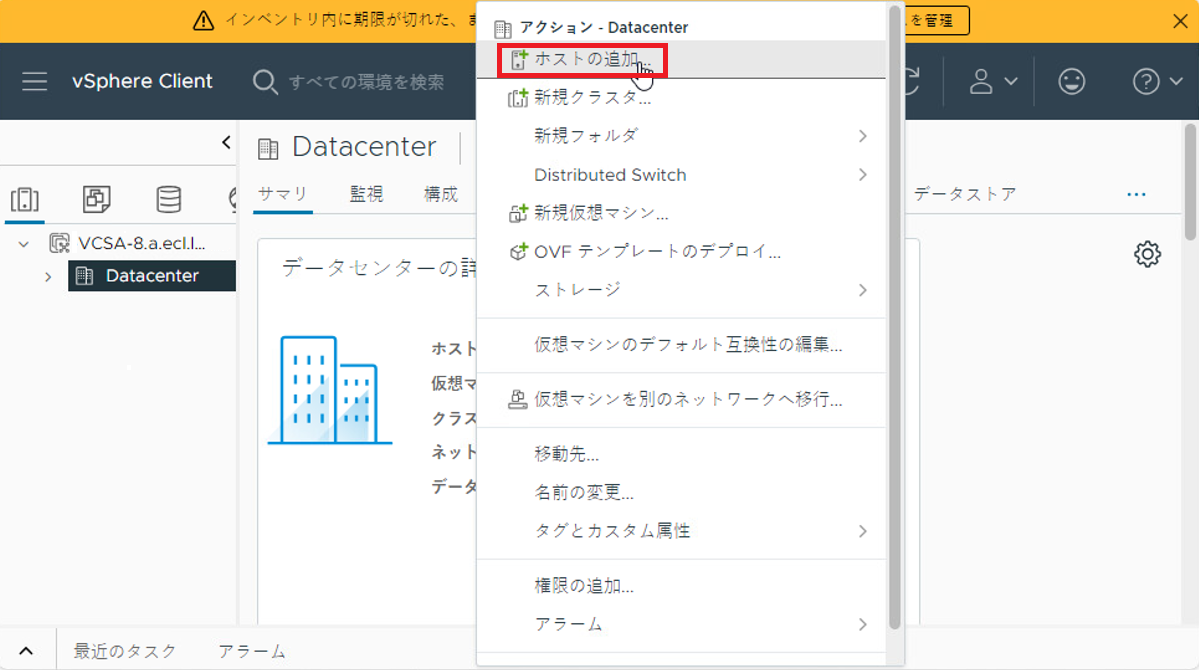Screen dimensions: 1199x670
Task: Choose ホストの追加... from the actions menu
Action: click(x=681, y=60)
